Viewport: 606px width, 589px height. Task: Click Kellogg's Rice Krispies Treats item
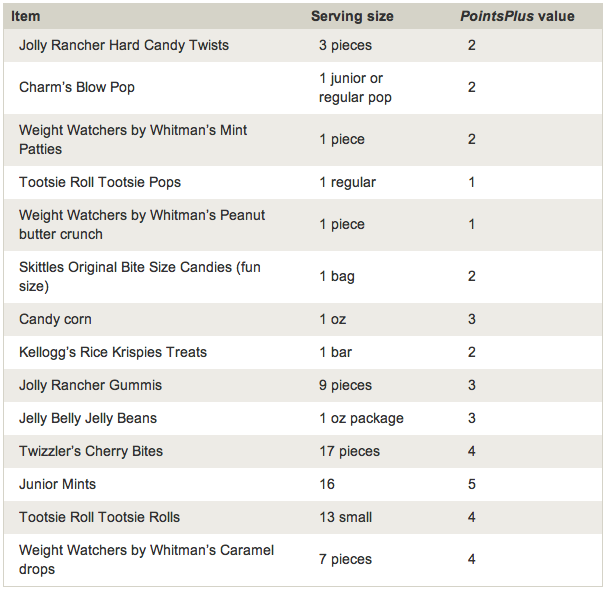113,352
